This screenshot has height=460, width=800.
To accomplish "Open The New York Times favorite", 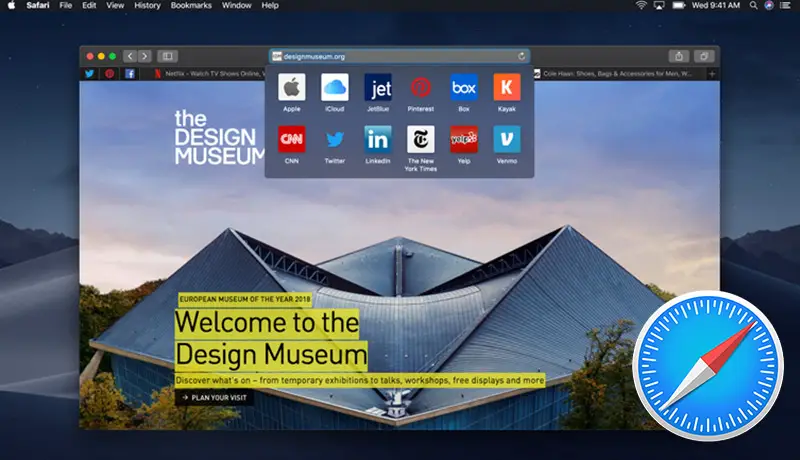I will (420, 139).
